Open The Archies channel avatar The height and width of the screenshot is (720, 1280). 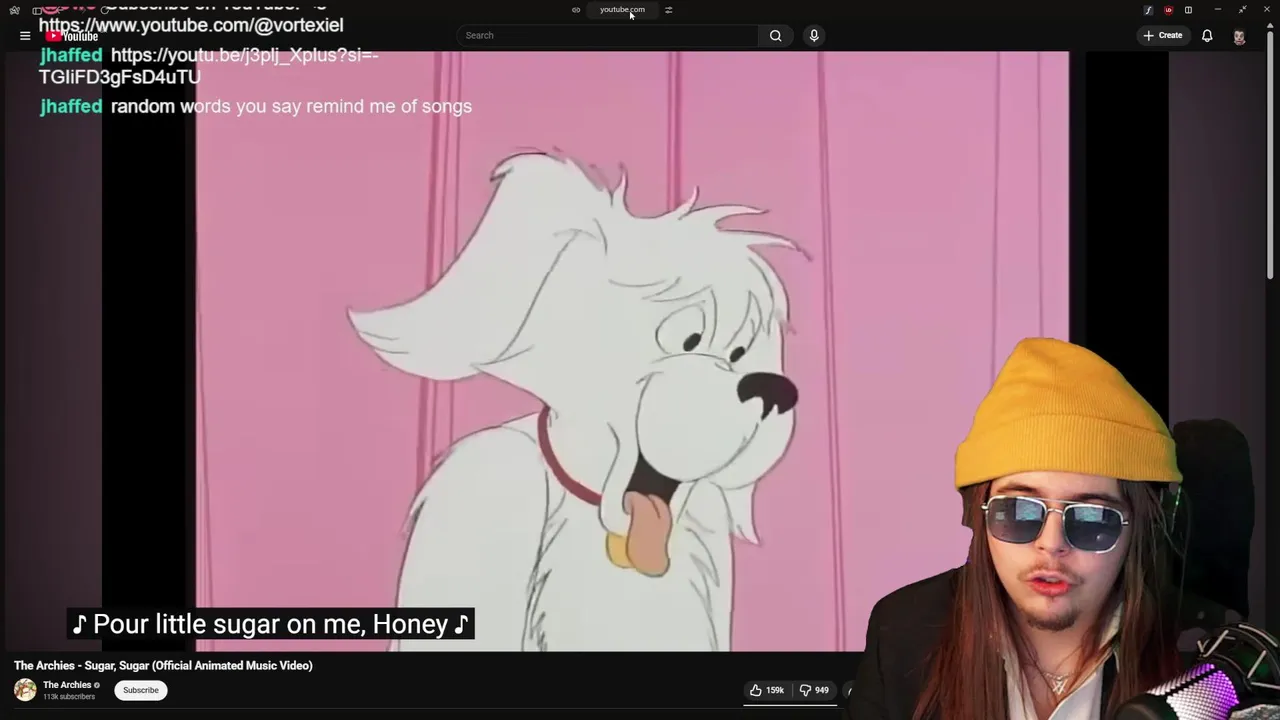pos(25,690)
